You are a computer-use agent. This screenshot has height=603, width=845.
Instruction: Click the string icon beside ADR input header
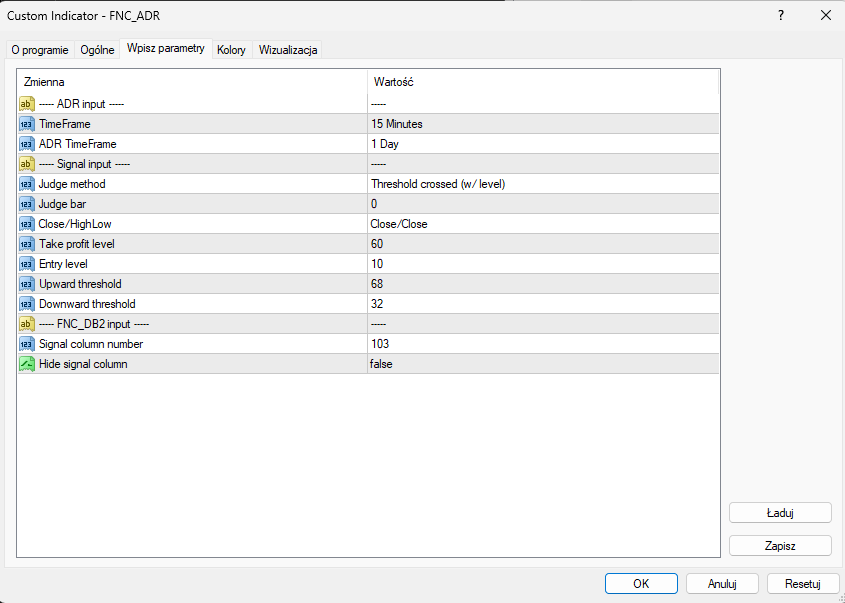pyautogui.click(x=27, y=104)
